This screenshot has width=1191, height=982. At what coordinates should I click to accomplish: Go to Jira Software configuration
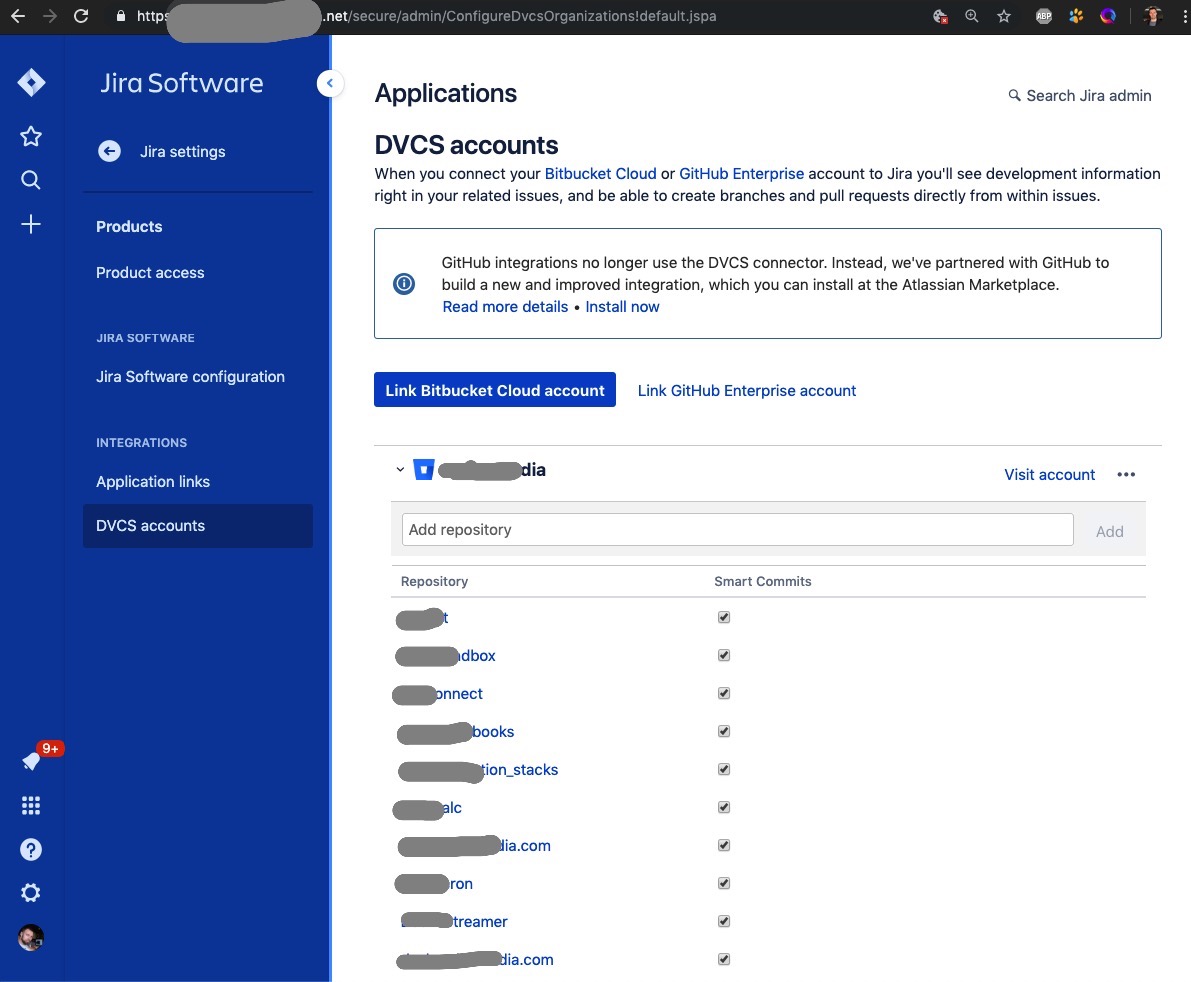coord(191,377)
